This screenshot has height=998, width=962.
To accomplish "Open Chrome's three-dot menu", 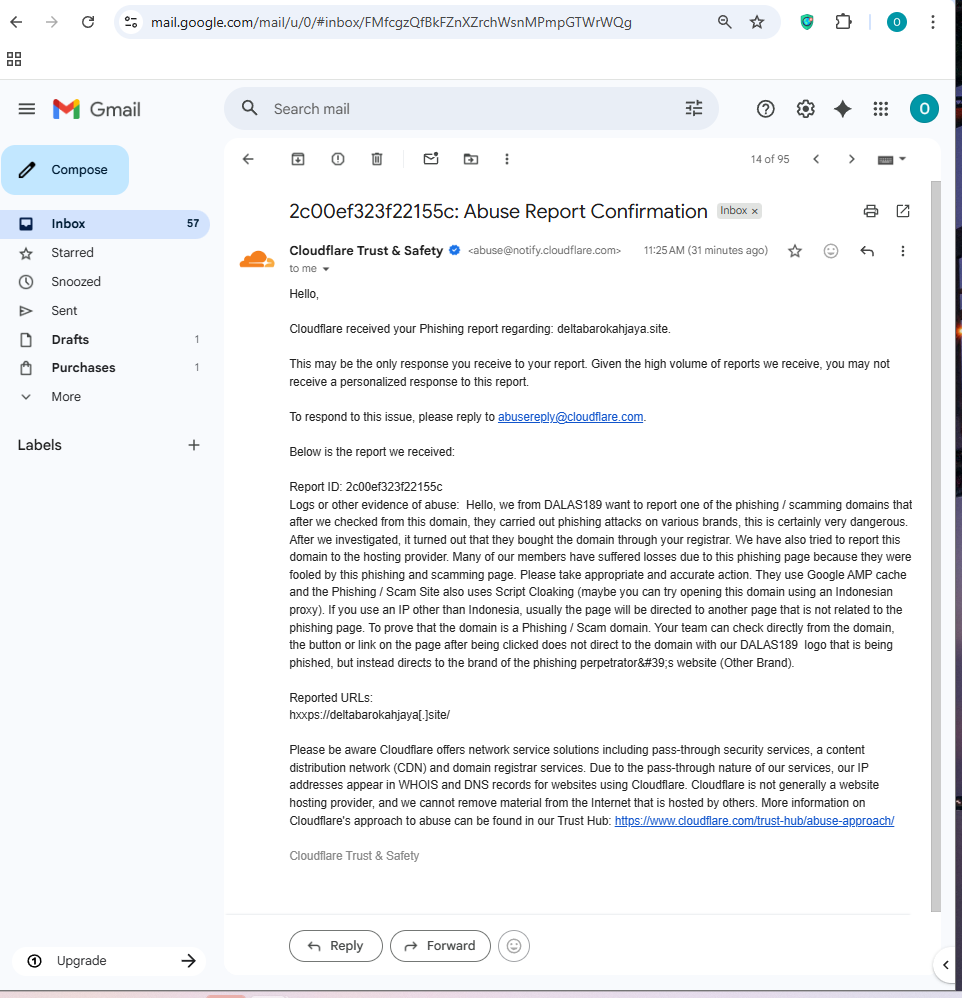I will pyautogui.click(x=932, y=22).
